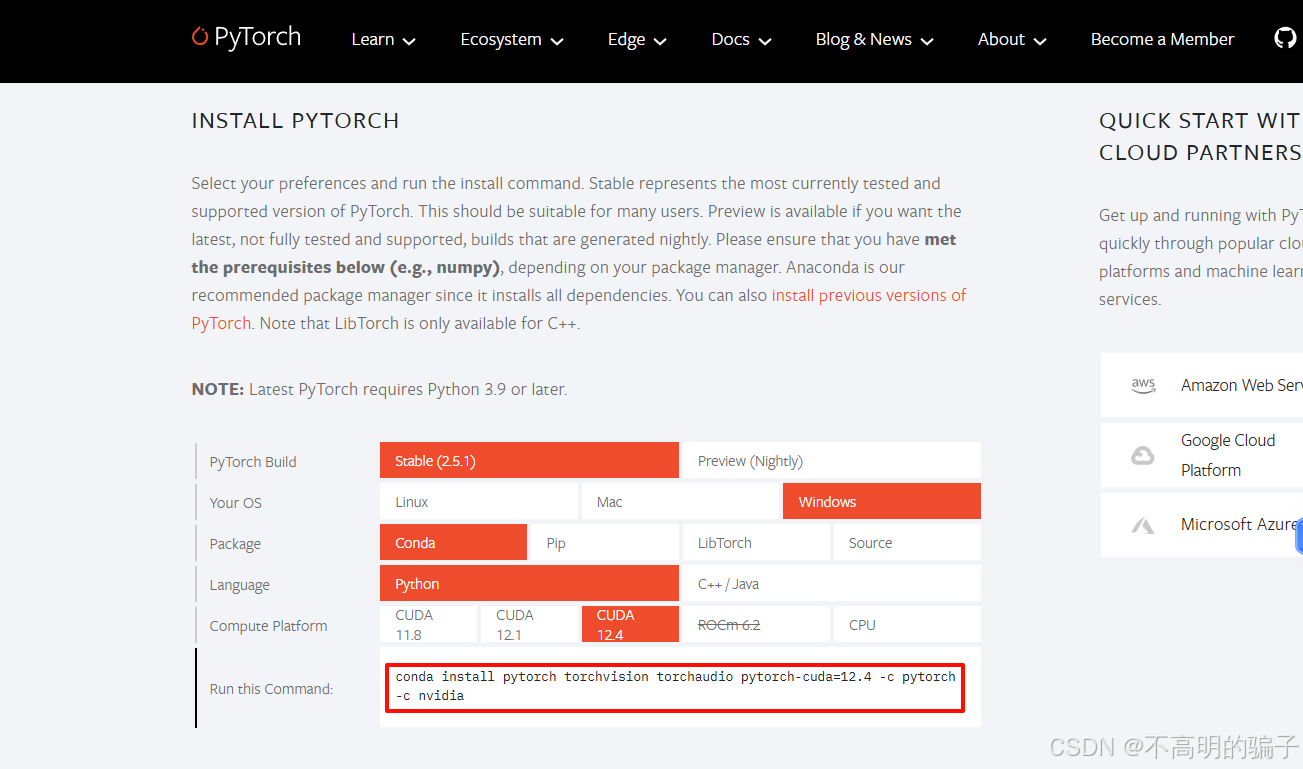Select the Preview (Nightly) build
Image resolution: width=1303 pixels, height=769 pixels.
[x=831, y=460]
